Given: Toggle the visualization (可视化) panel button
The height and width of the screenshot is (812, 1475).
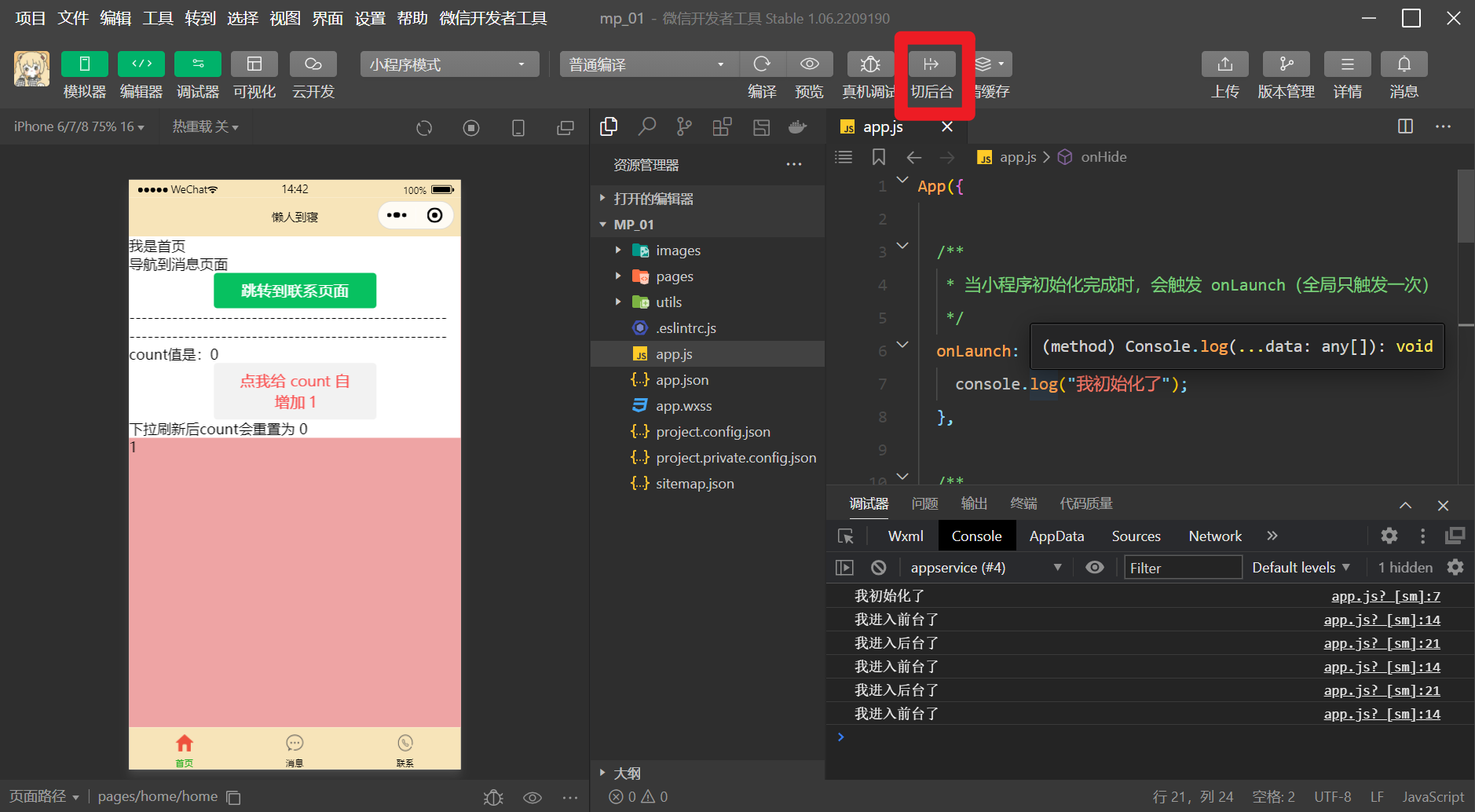Looking at the screenshot, I should click(x=254, y=64).
